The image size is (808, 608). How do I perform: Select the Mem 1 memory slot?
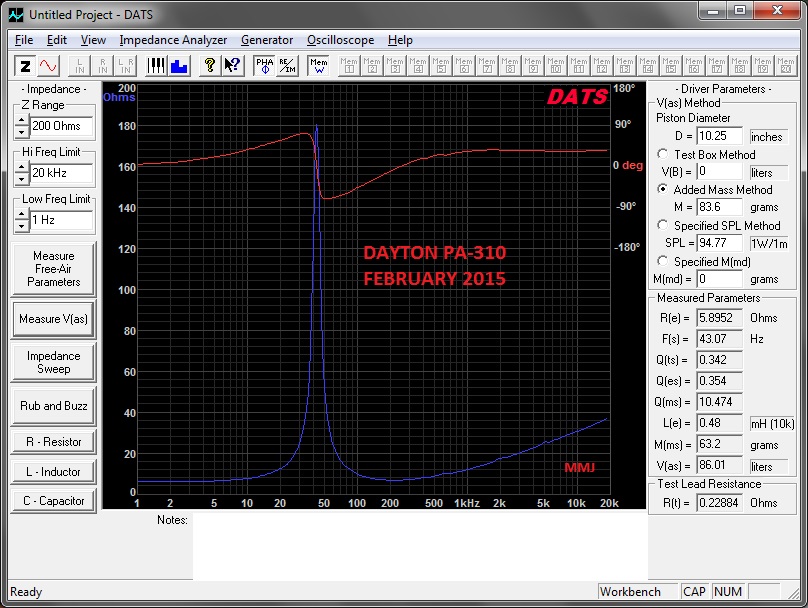pos(349,65)
